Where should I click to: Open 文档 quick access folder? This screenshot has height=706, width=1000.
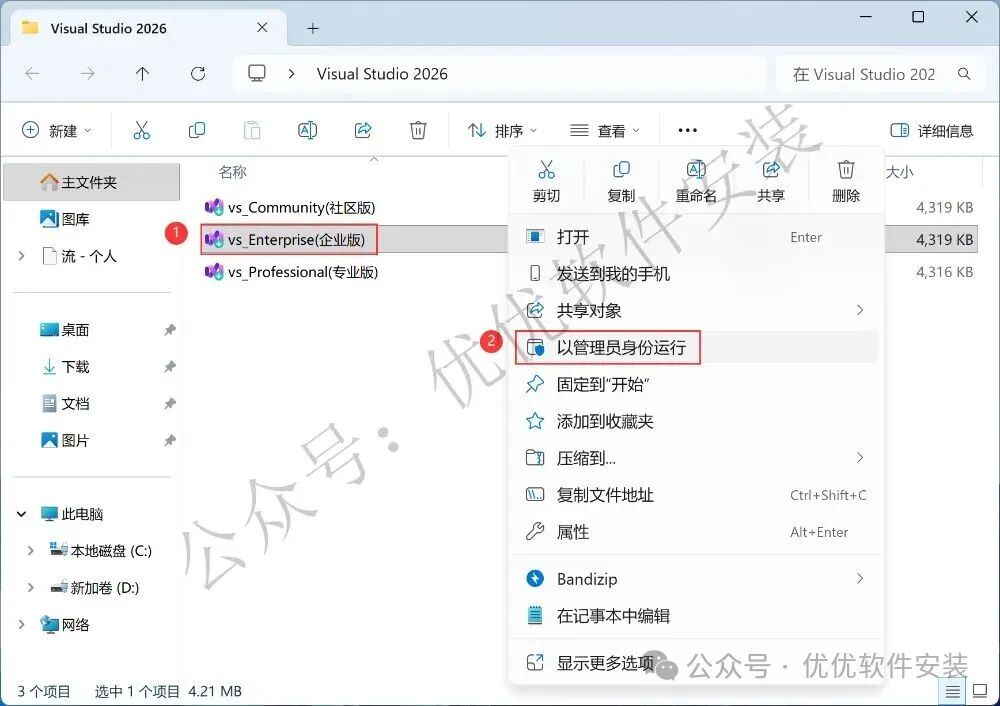(64, 404)
